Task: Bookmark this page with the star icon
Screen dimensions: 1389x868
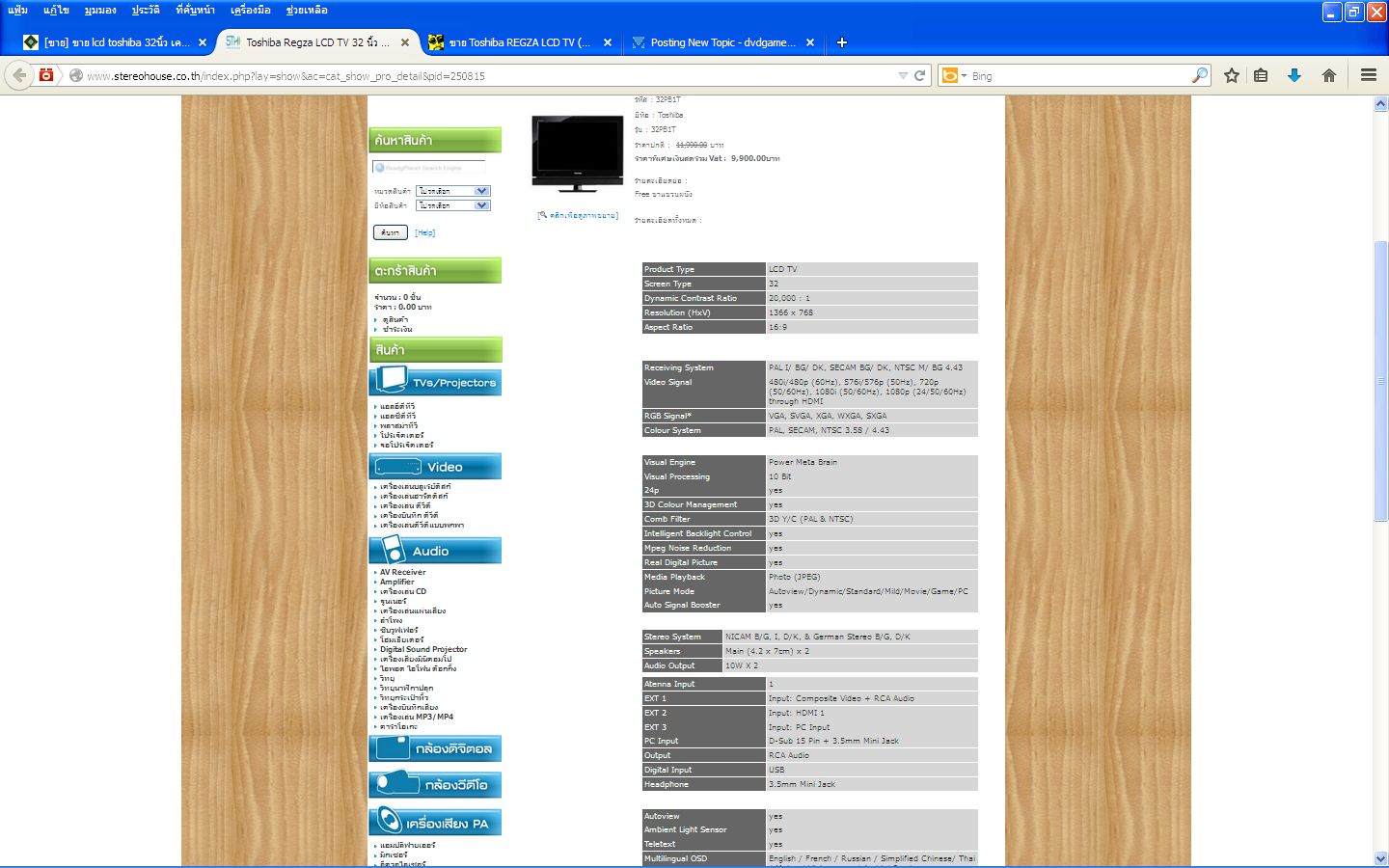Action: point(1232,75)
